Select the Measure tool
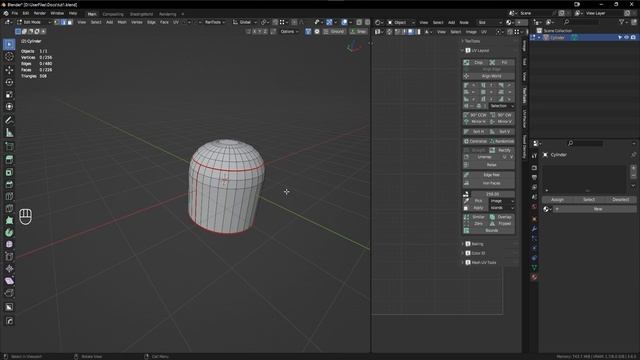The width and height of the screenshot is (640, 360). [9, 133]
